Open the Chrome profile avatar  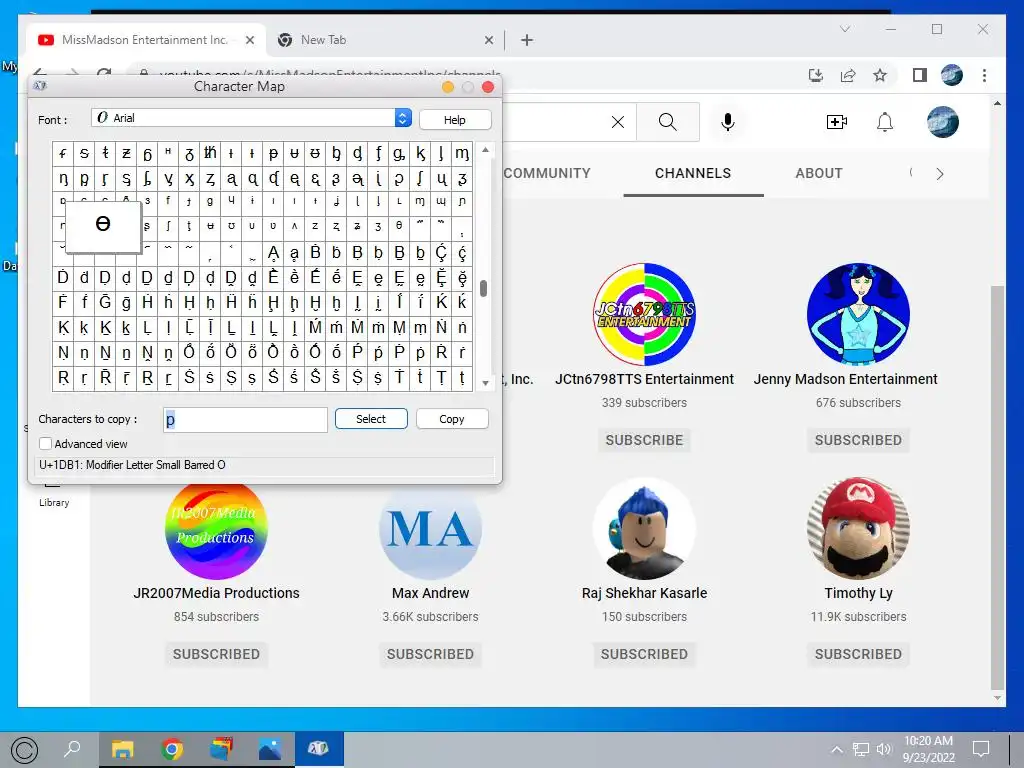click(x=952, y=75)
